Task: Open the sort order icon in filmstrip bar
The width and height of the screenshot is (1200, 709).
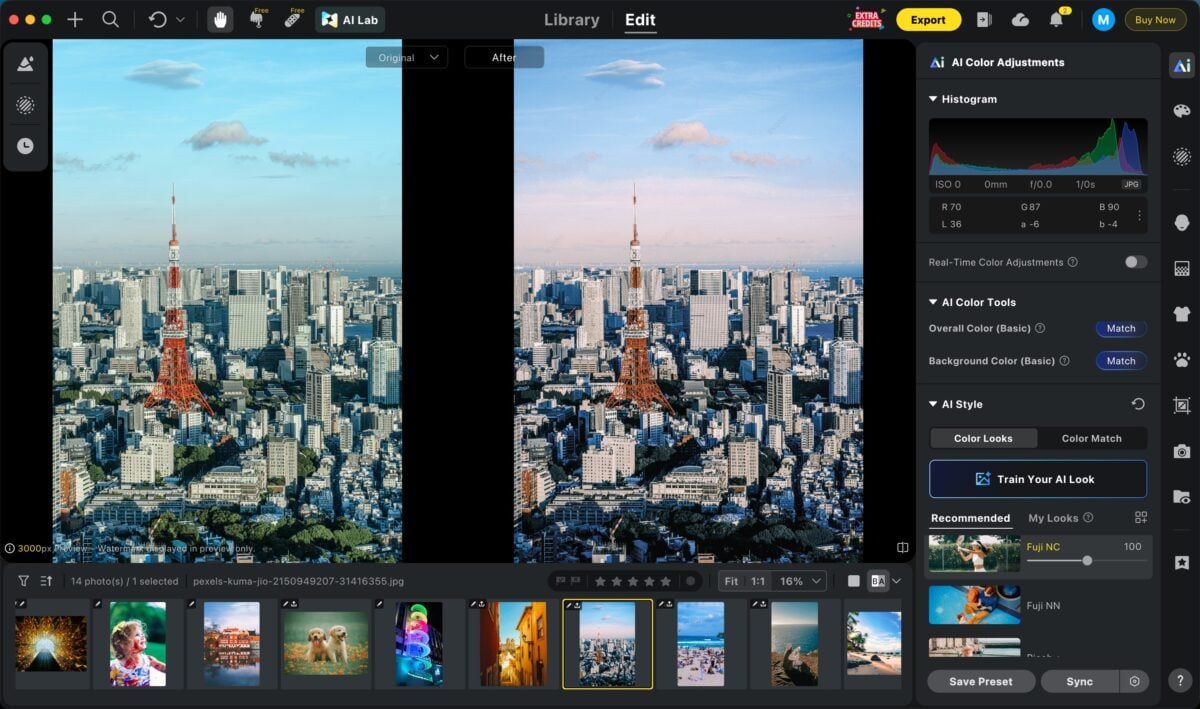Action: click(46, 581)
